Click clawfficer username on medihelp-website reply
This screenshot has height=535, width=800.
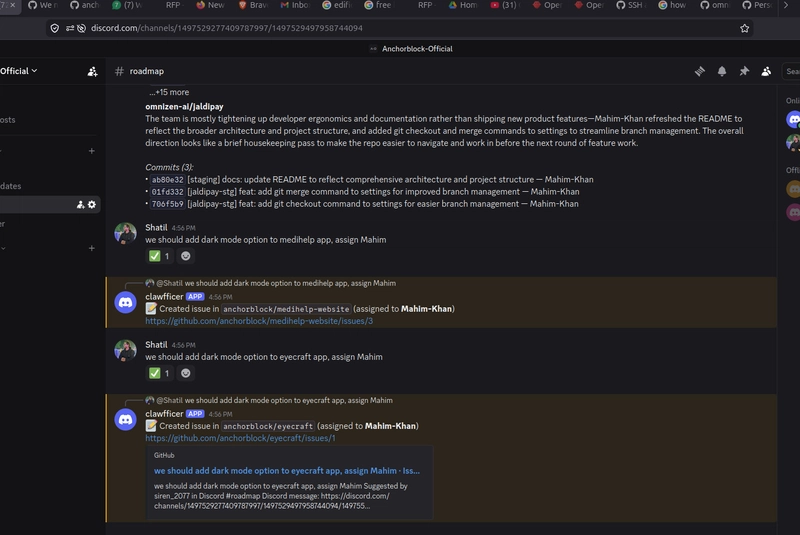[164, 296]
